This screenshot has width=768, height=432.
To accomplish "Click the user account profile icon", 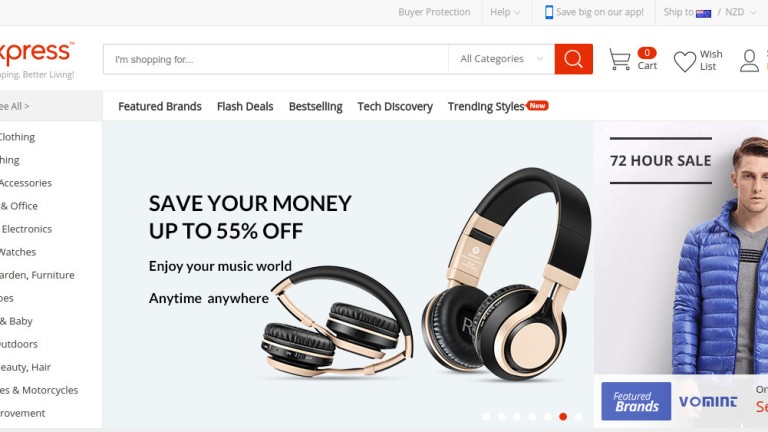I will tap(749, 60).
